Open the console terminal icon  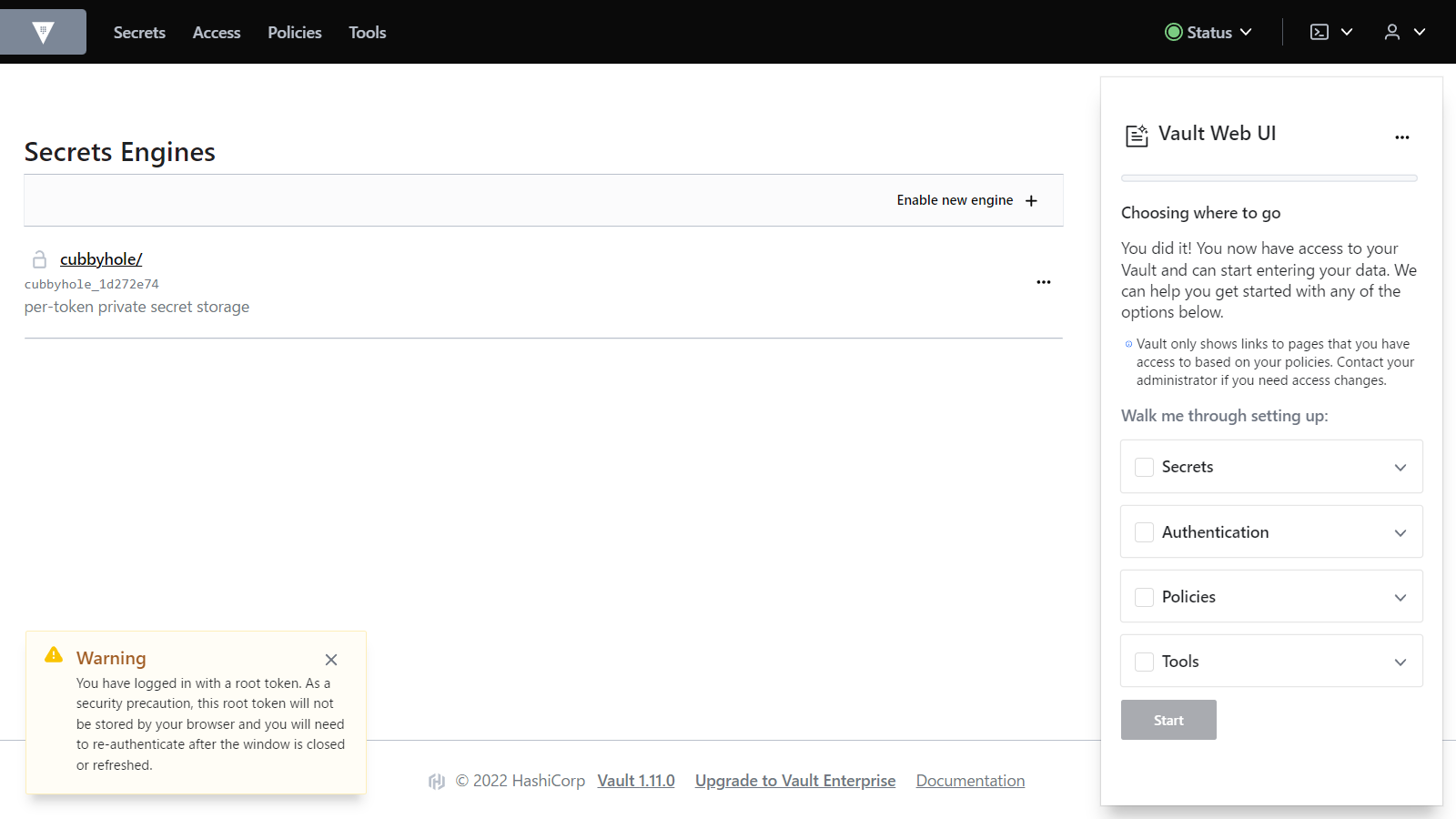1319,32
